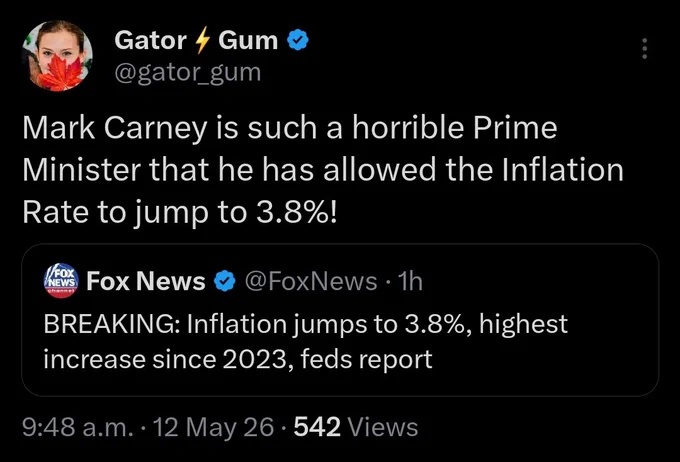The width and height of the screenshot is (680, 462).
Task: Open the Gator Gum display name
Action: coord(196,40)
